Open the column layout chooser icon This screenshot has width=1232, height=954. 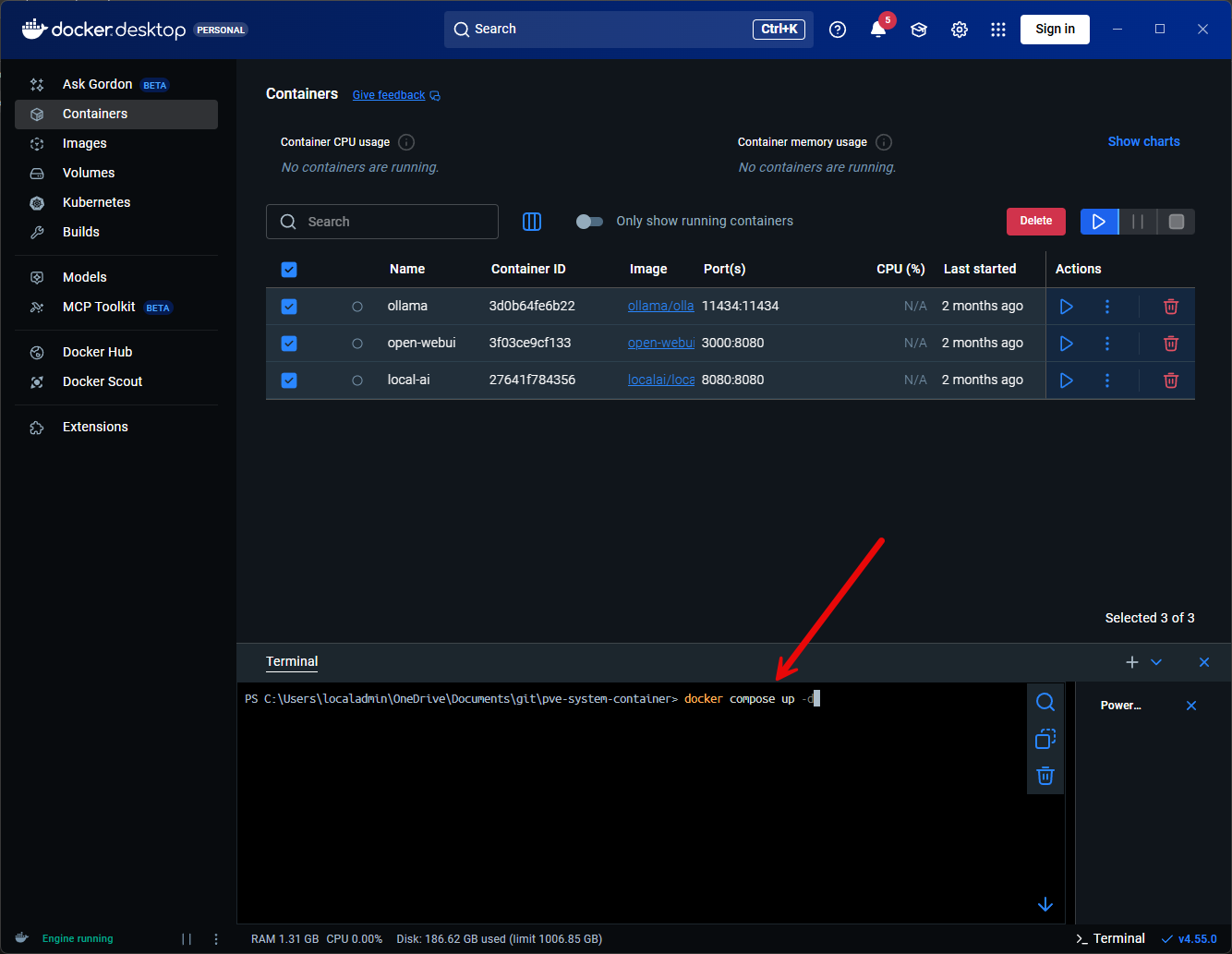click(x=532, y=222)
